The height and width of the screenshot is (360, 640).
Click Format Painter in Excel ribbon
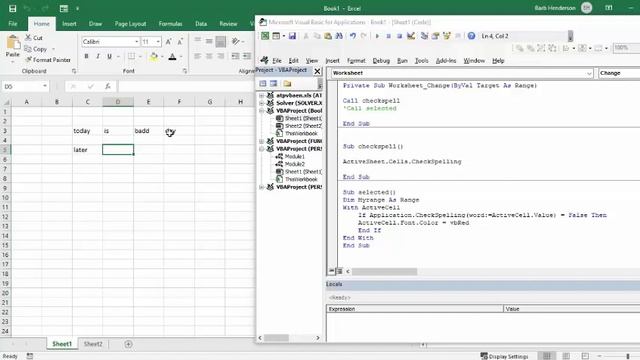(x=48, y=60)
